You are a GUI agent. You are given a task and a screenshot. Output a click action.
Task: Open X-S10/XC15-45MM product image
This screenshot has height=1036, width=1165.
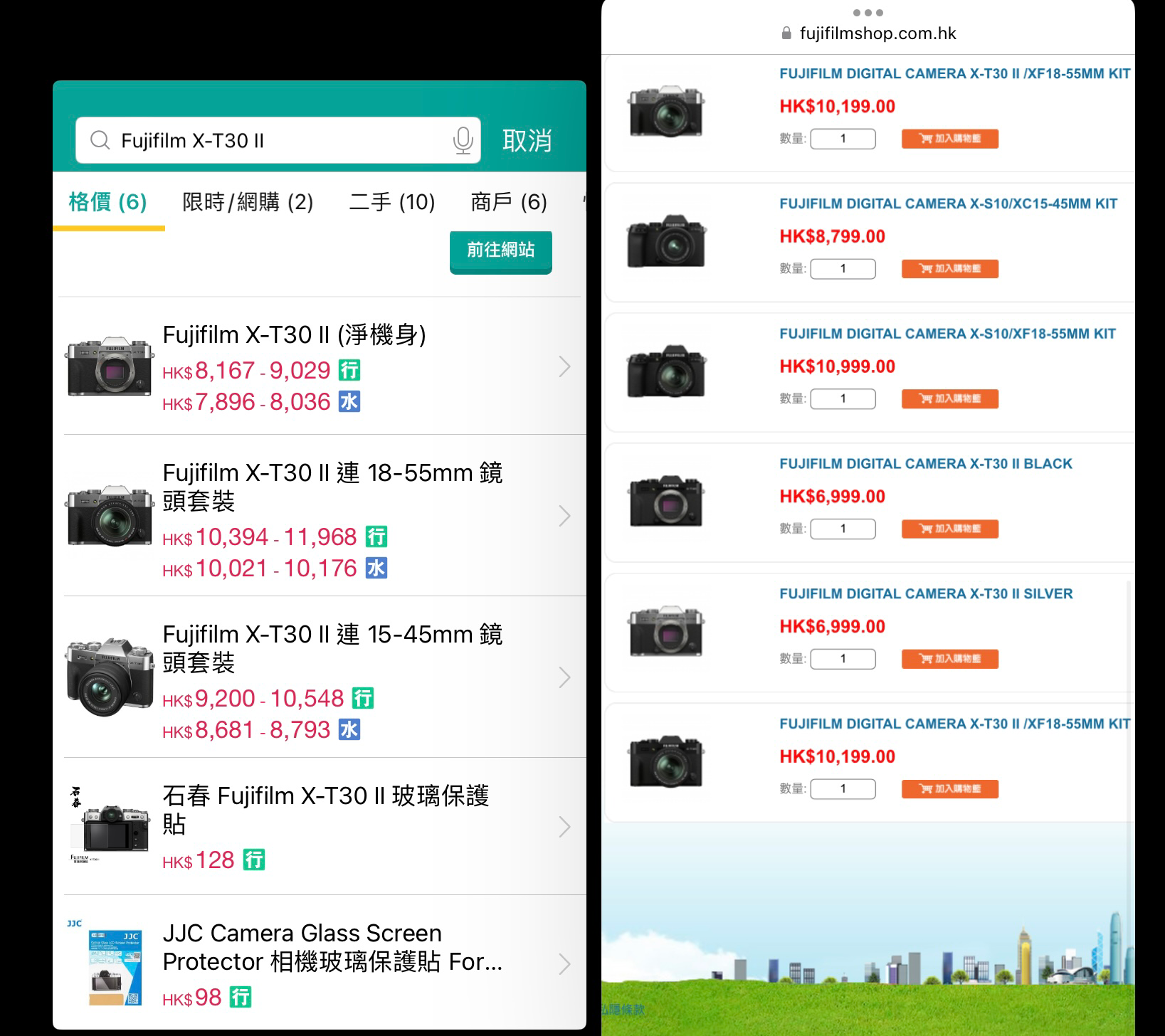pos(666,240)
